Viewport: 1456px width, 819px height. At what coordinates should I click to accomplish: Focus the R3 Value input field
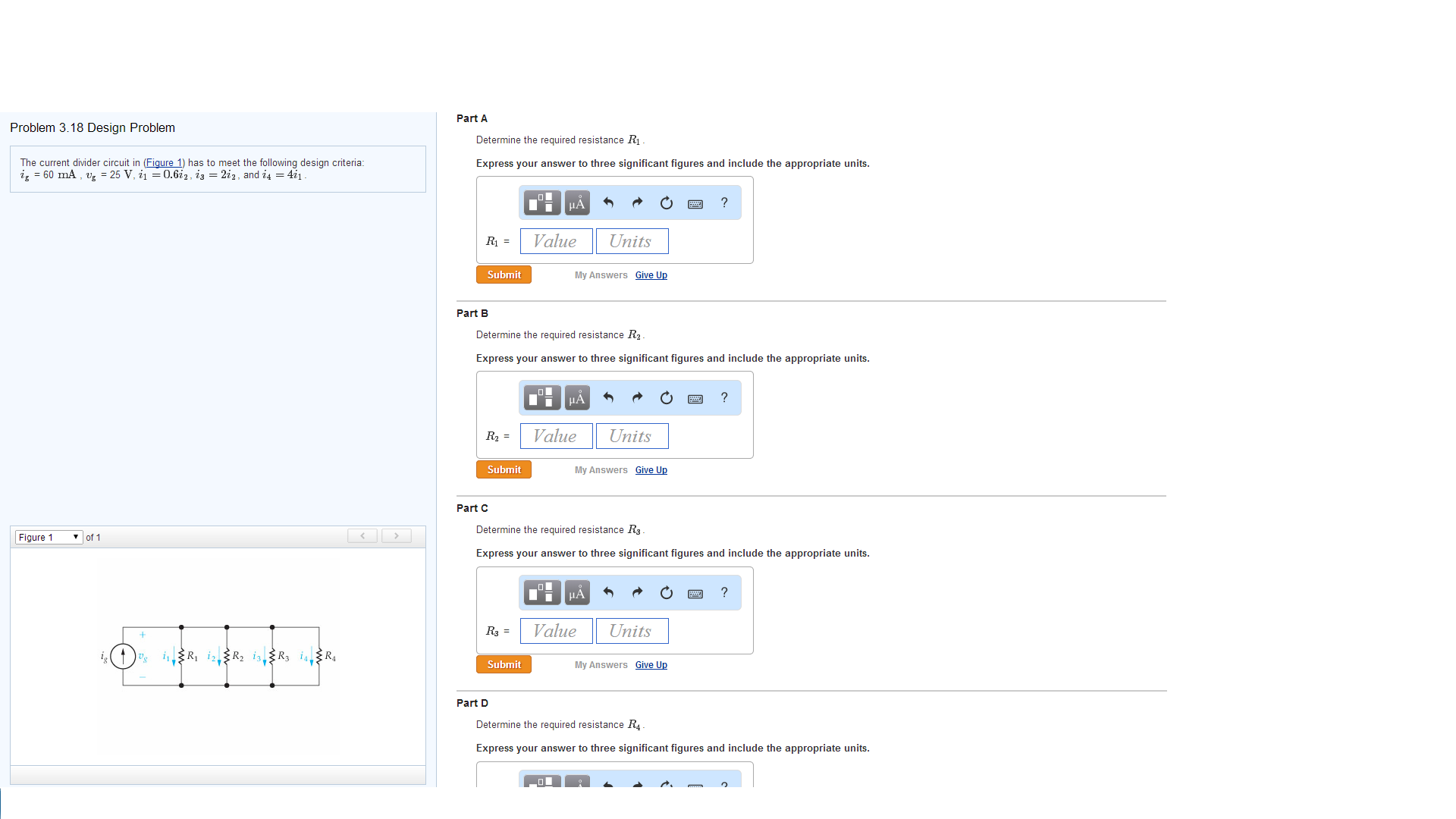point(557,631)
